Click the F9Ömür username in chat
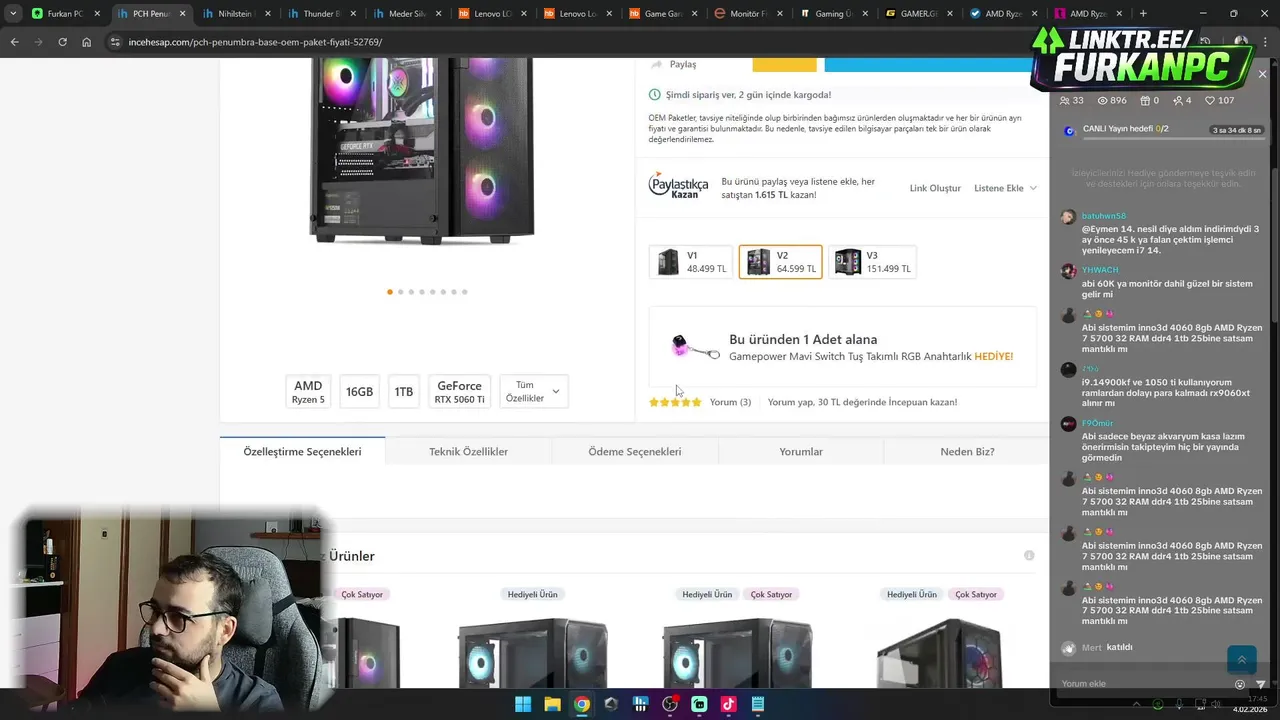Image resolution: width=1280 pixels, height=720 pixels. [1098, 423]
